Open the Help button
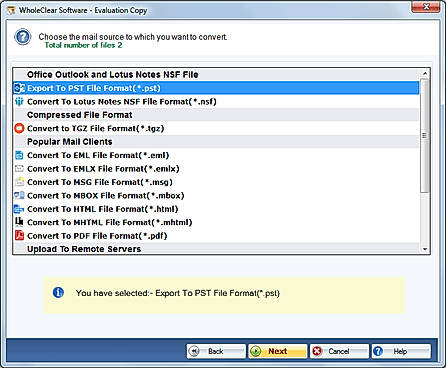Screen dimensions: 446x368 pyautogui.click(x=401, y=351)
